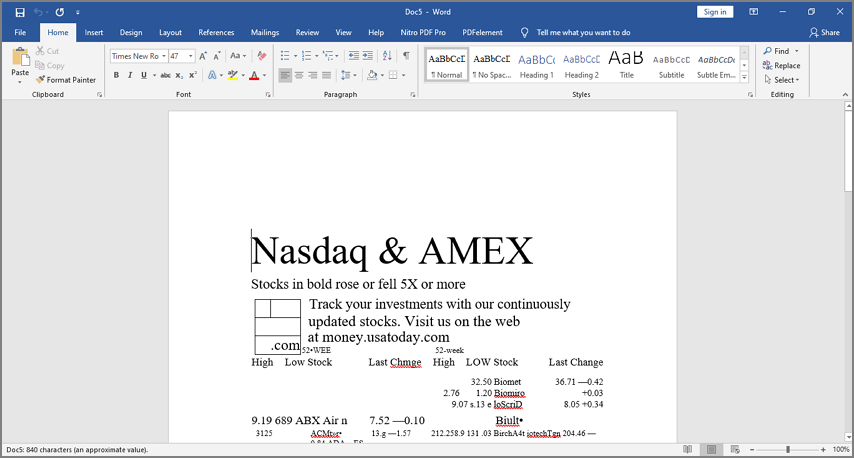Open font size dropdown
The image size is (854, 458).
[x=191, y=56]
